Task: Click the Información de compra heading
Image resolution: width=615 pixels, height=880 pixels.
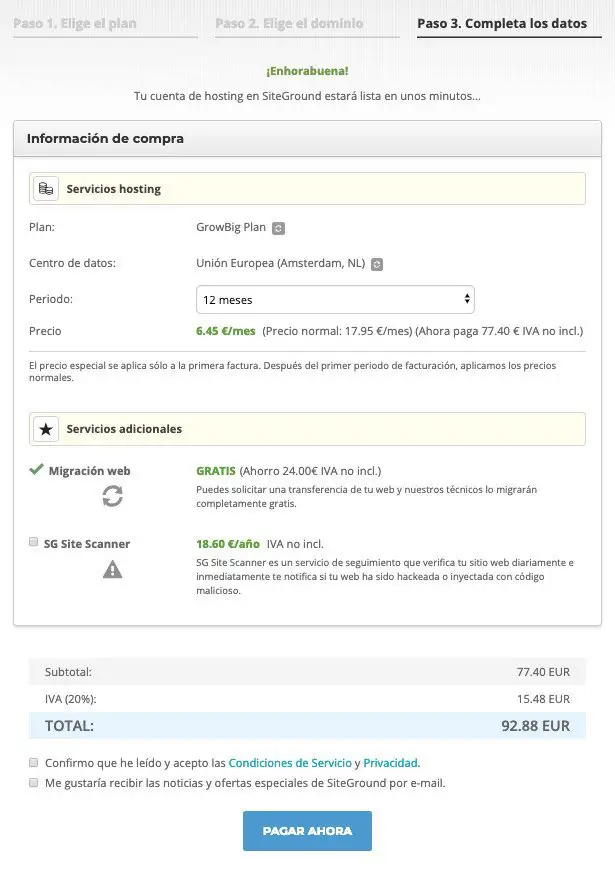Action: point(105,139)
